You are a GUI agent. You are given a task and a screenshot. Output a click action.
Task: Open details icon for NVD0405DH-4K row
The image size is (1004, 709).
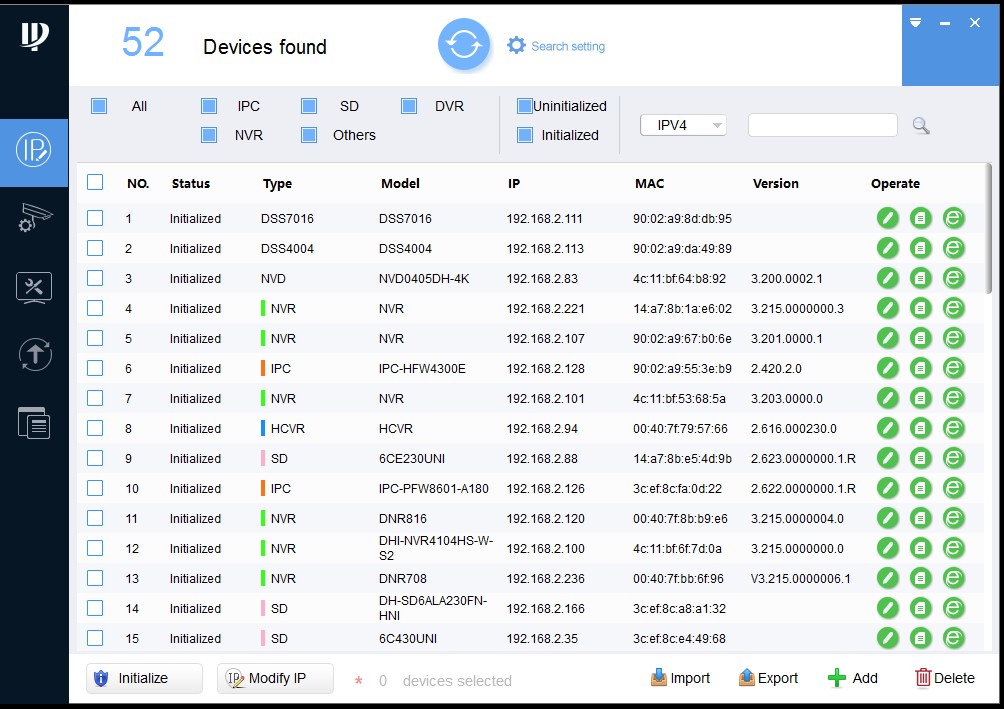coord(920,278)
